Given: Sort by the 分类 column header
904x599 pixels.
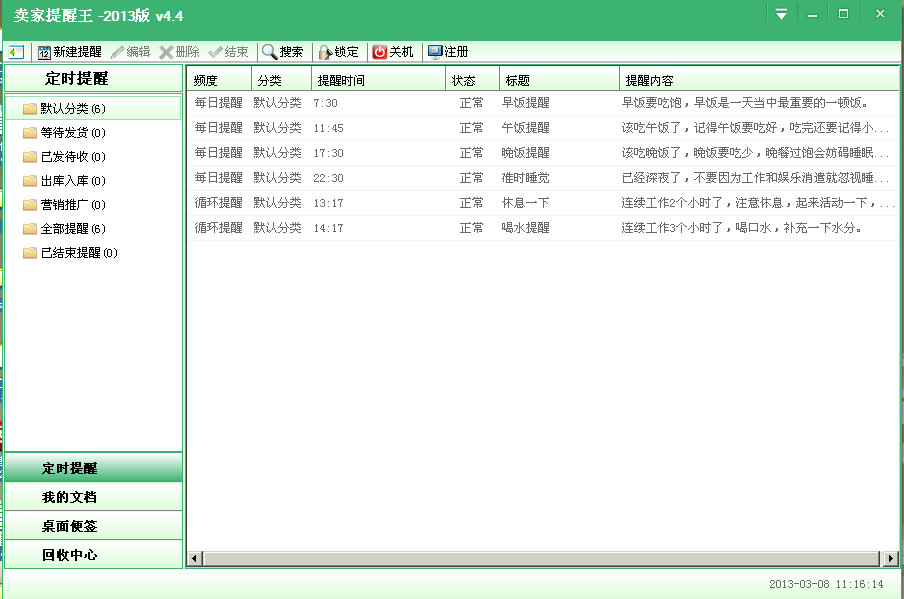Looking at the screenshot, I should click(281, 80).
